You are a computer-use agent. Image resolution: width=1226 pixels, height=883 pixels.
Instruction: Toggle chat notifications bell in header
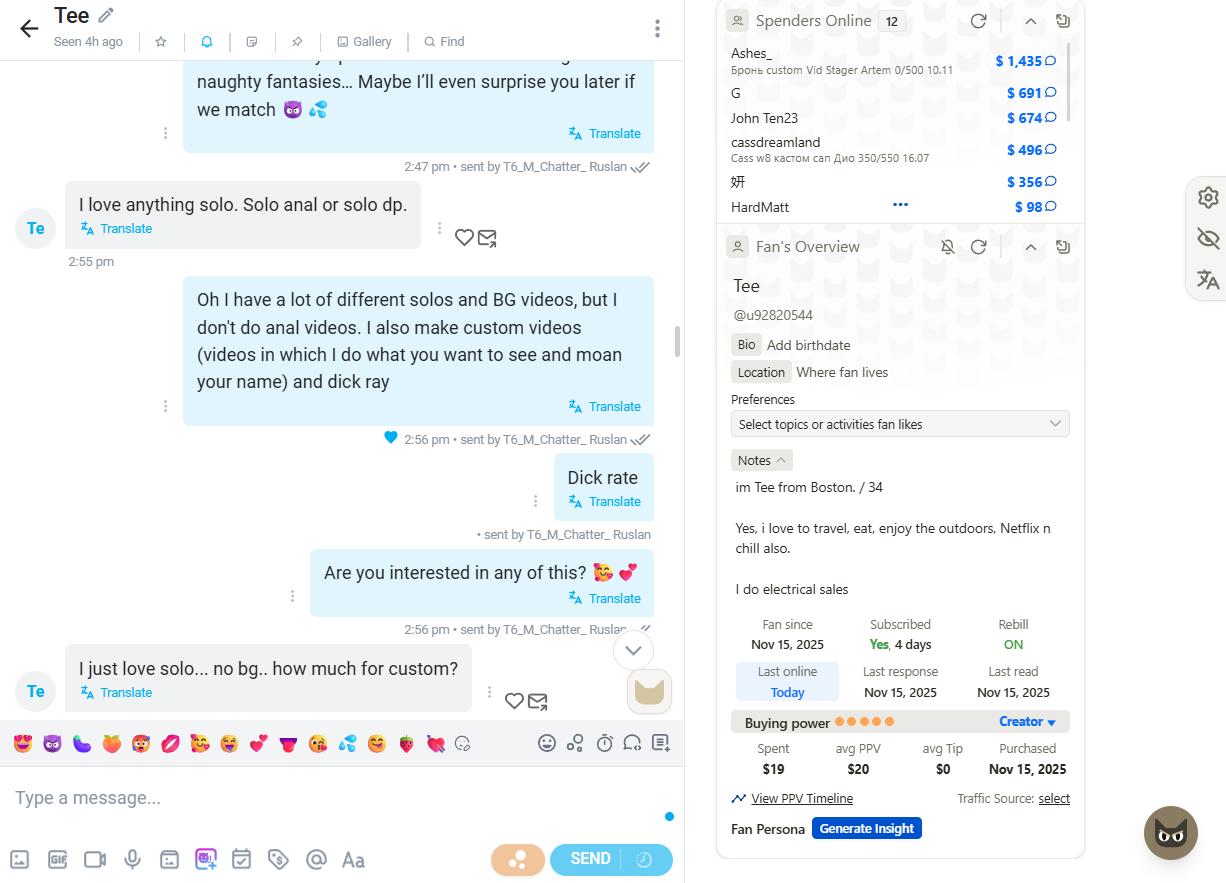[206, 42]
